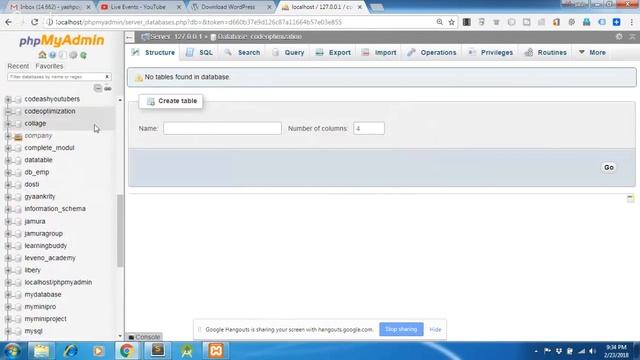Bookmark this page with the star

click(x=451, y=22)
